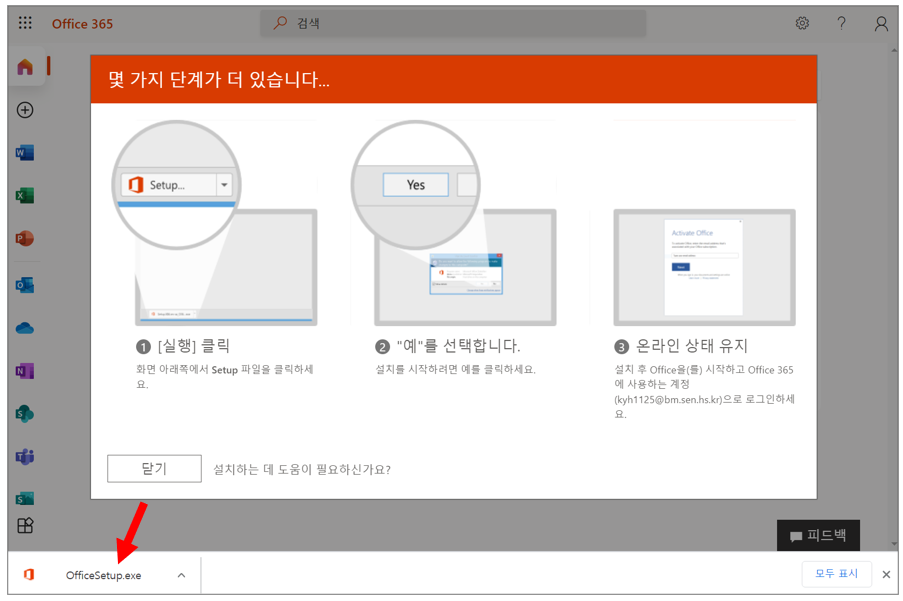Screen dimensions: 903x601
Task: Click the scrollbar down arrow at right
Action: coord(894,543)
